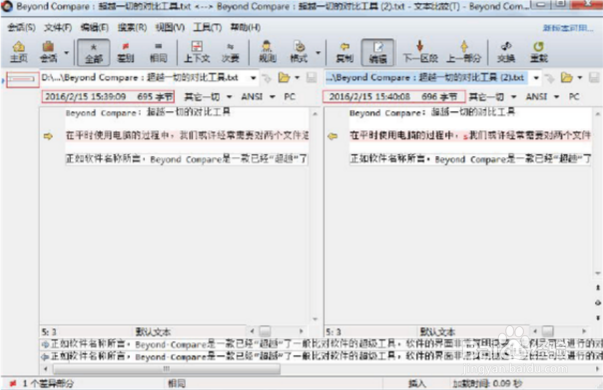Click the 重载 reload icon
The width and height of the screenshot is (603, 390).
pos(538,52)
